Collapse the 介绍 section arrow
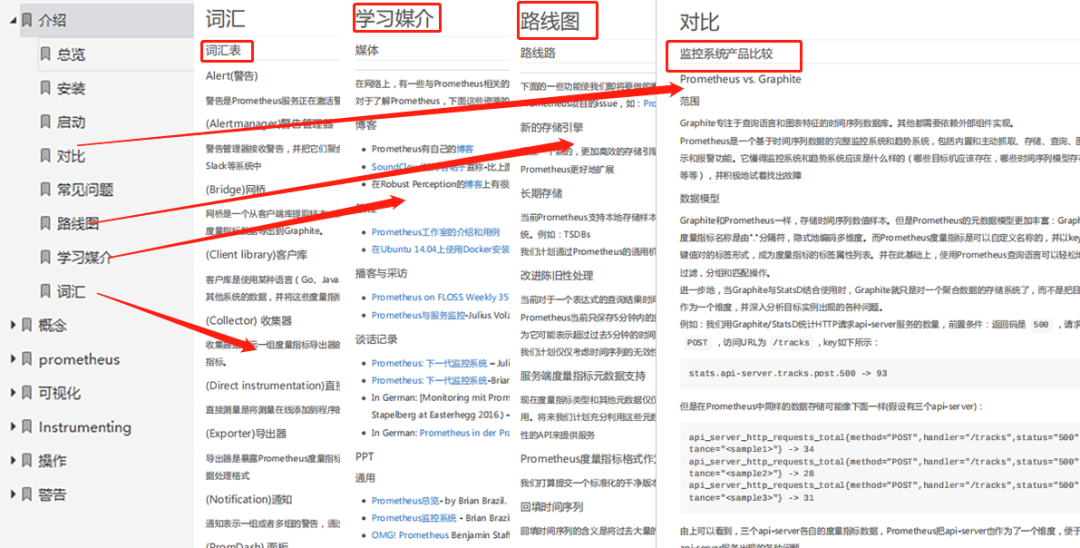The width and height of the screenshot is (1080, 548). pyautogui.click(x=11, y=20)
